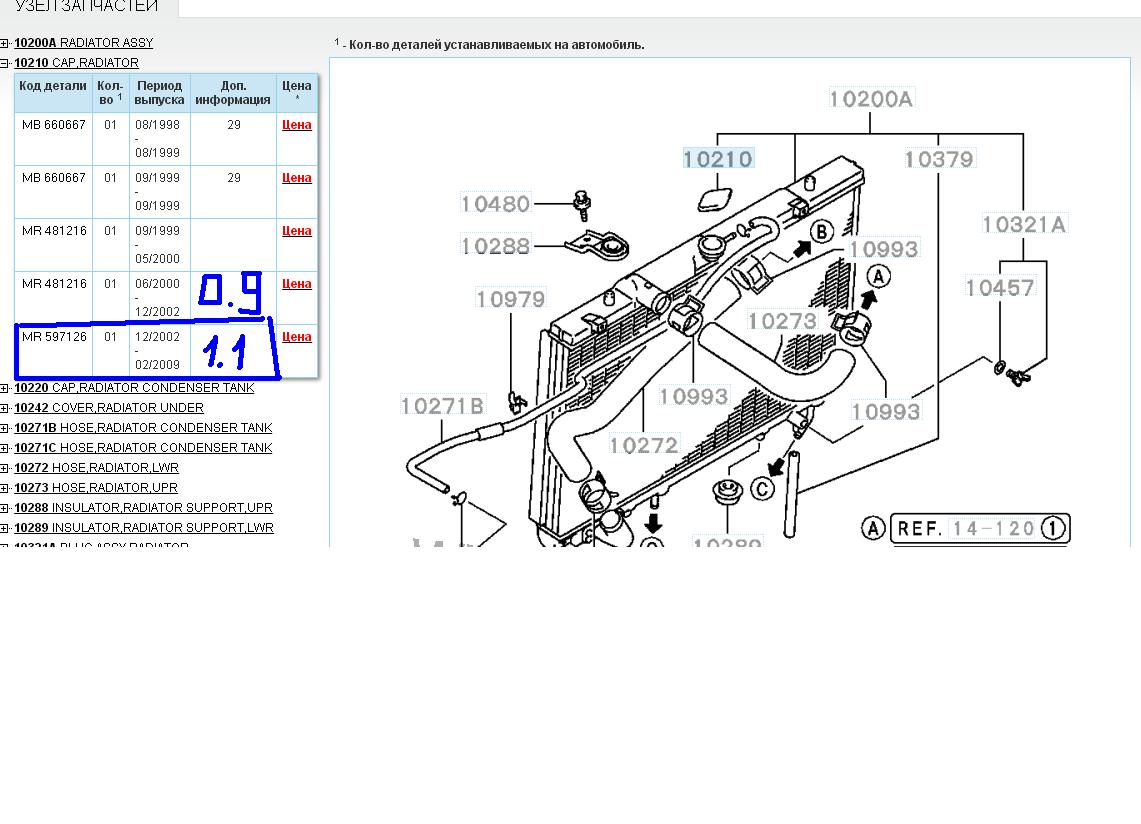The image size is (1141, 824).
Task: Open Цена for MR 481216 period 06/2000-12/2002
Action: point(297,284)
